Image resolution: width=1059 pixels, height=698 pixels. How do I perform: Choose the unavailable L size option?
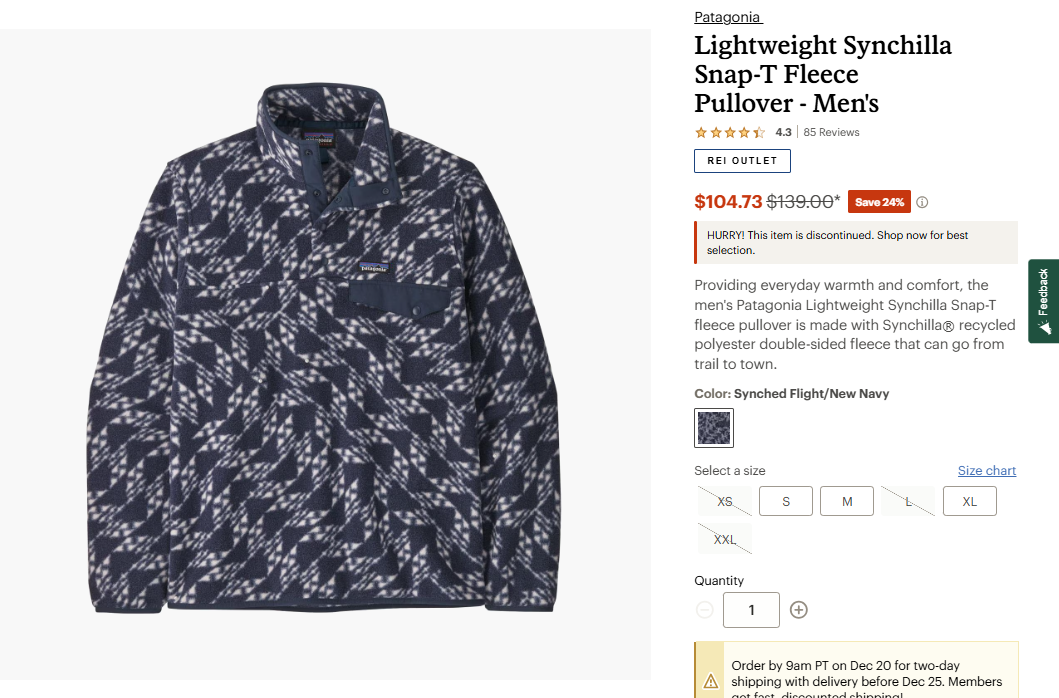[x=908, y=501]
